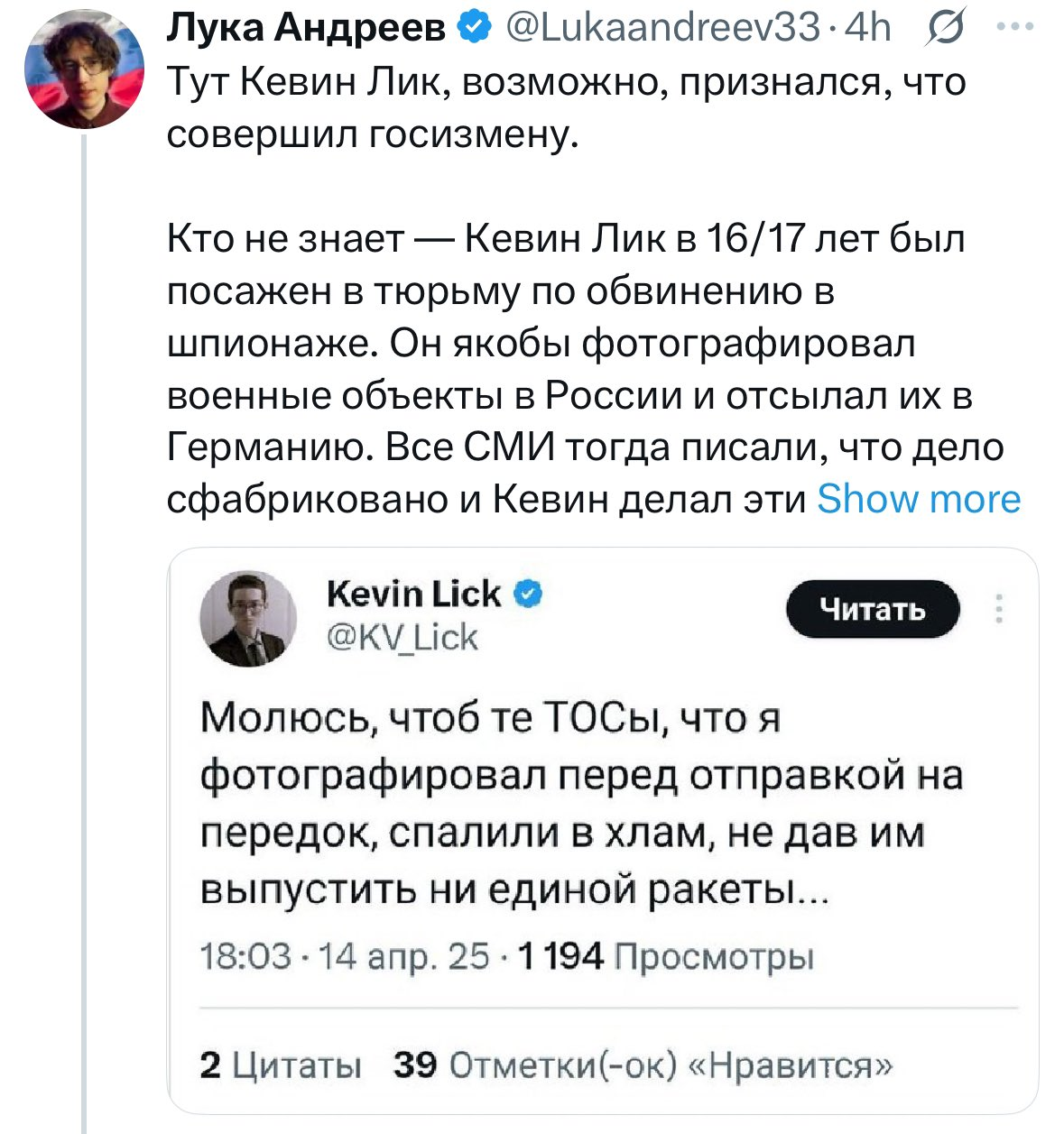Click Kevin Lick's verified checkmark badge
Viewport: 1064px width, 1134px height.
(528, 595)
